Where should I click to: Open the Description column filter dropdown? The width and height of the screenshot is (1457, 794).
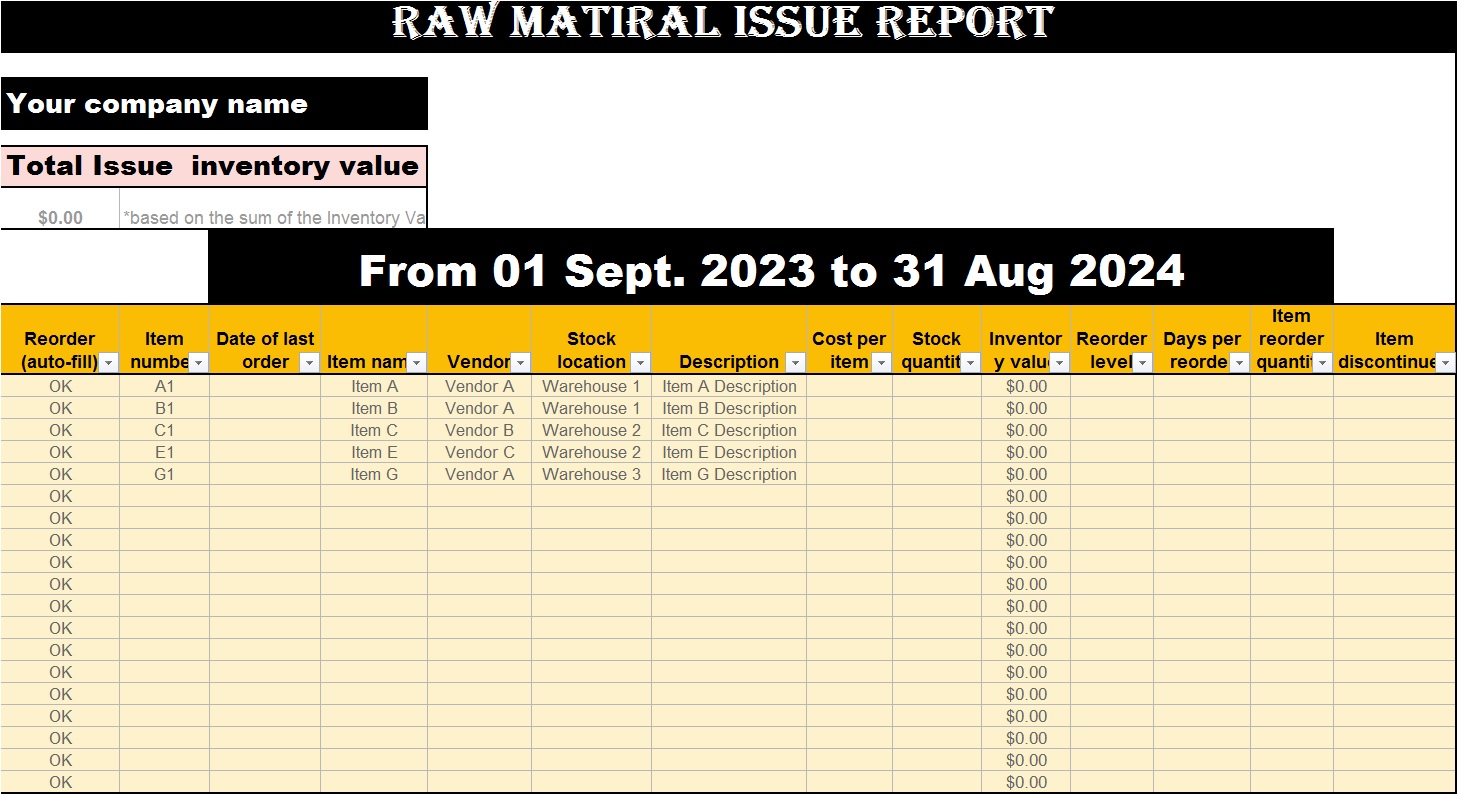[x=796, y=363]
